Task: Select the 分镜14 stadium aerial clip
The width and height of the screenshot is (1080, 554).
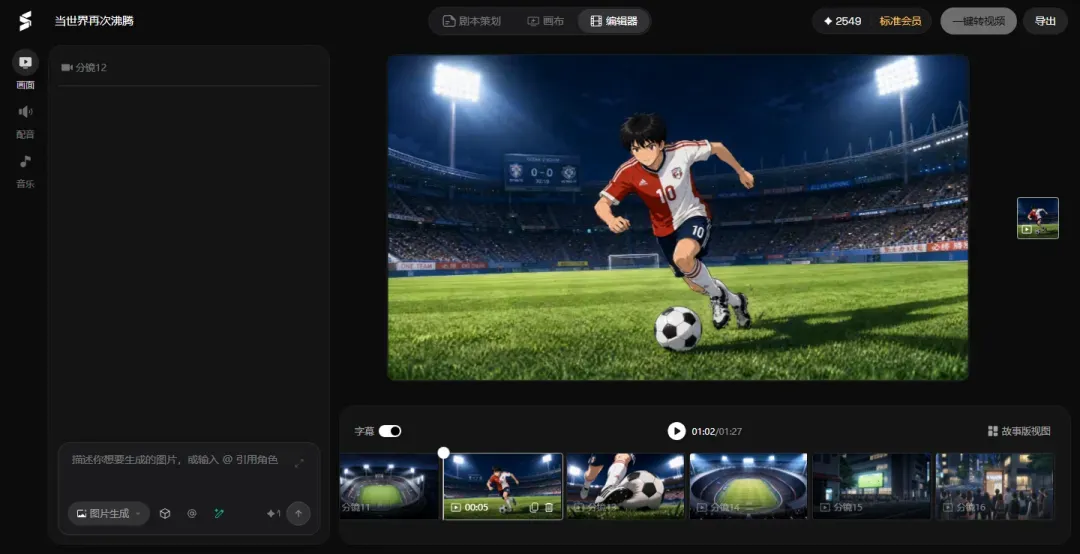Action: [748, 486]
